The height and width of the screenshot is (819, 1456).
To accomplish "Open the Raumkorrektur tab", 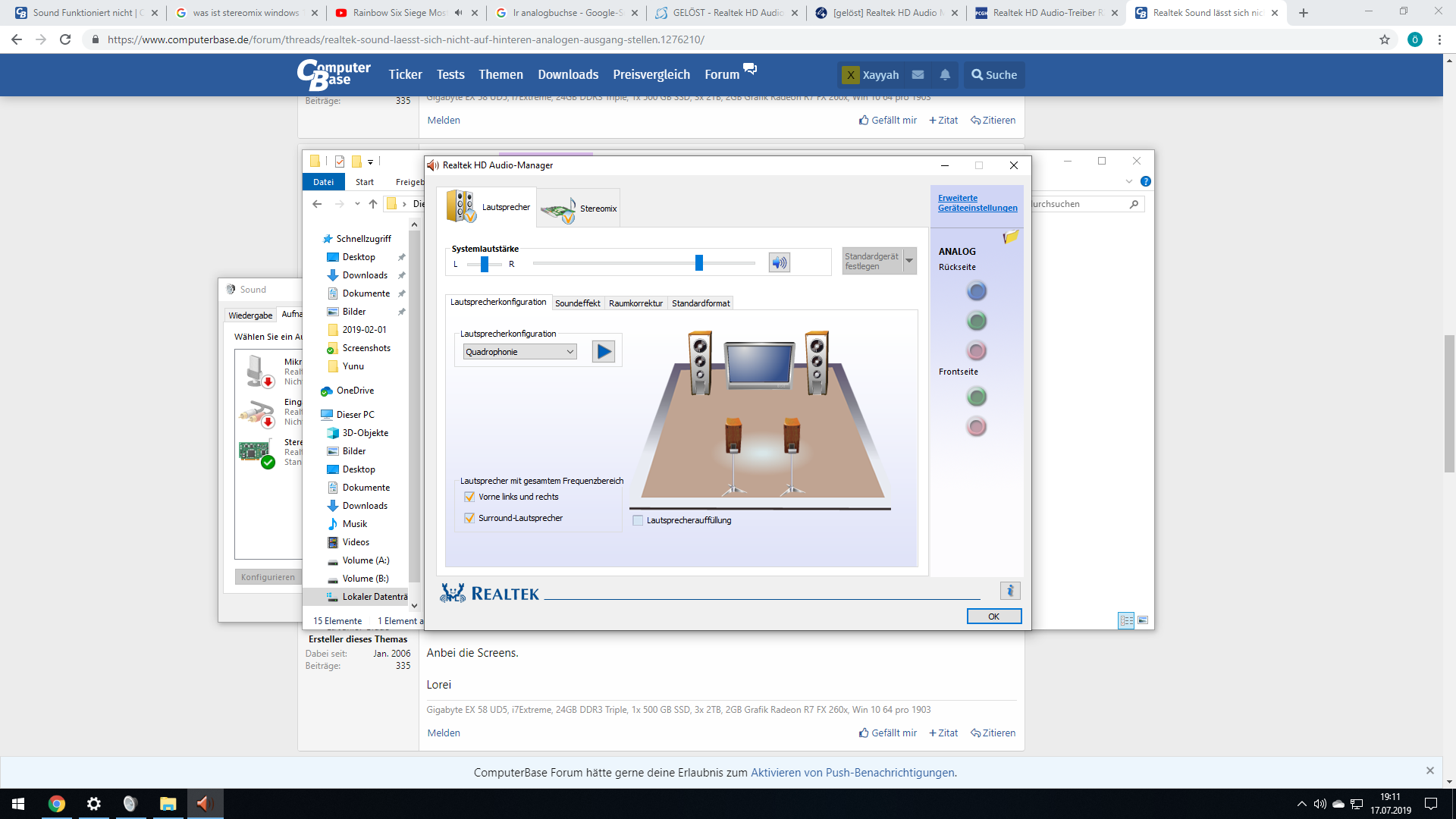I will tap(635, 303).
